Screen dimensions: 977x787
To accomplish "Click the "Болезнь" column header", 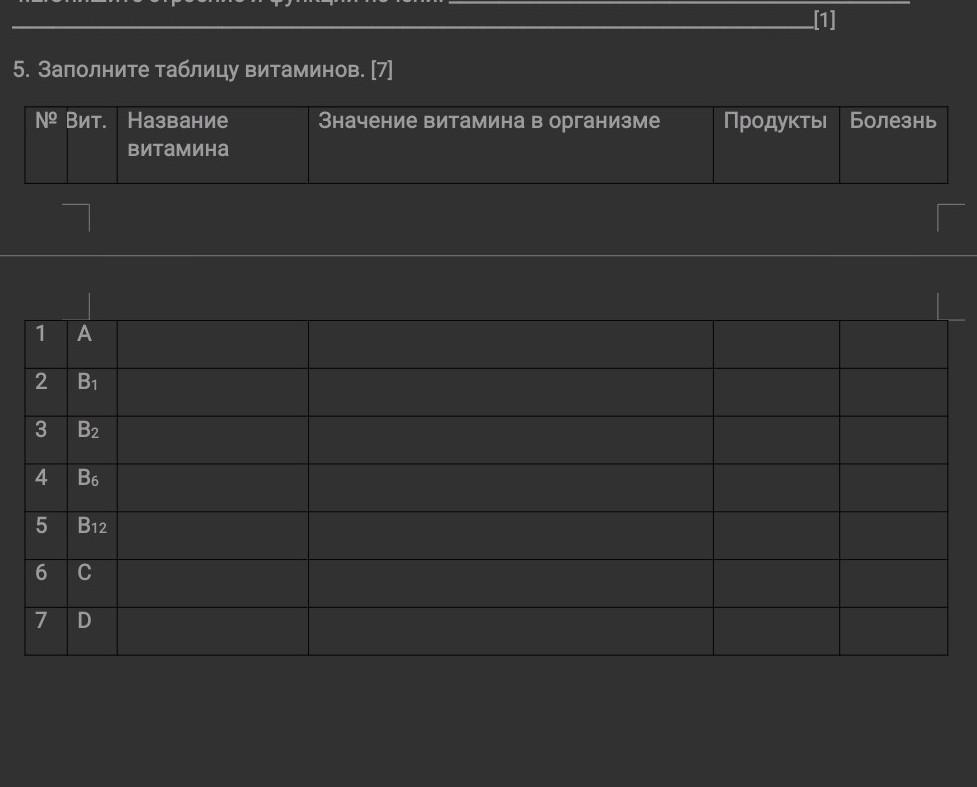I will click(x=893, y=121).
